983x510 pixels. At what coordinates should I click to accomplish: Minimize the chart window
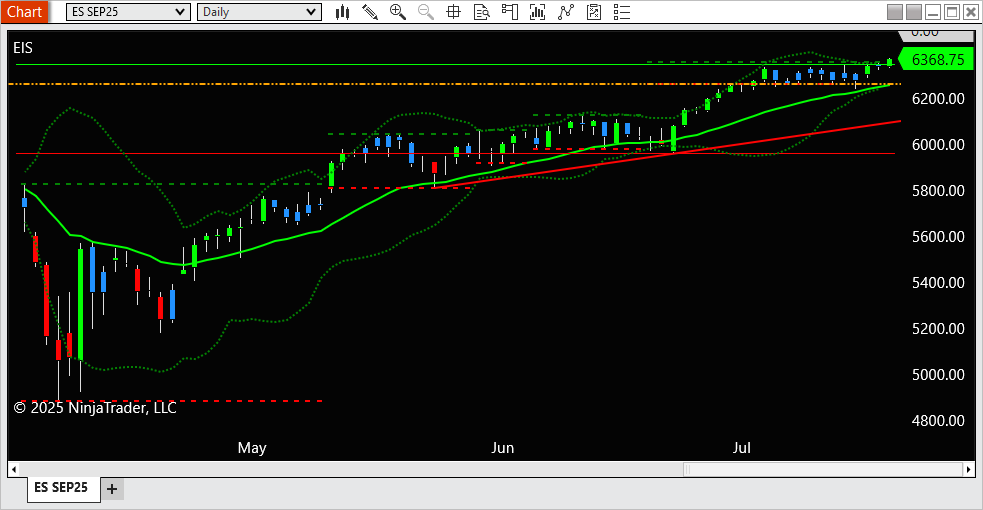point(933,12)
